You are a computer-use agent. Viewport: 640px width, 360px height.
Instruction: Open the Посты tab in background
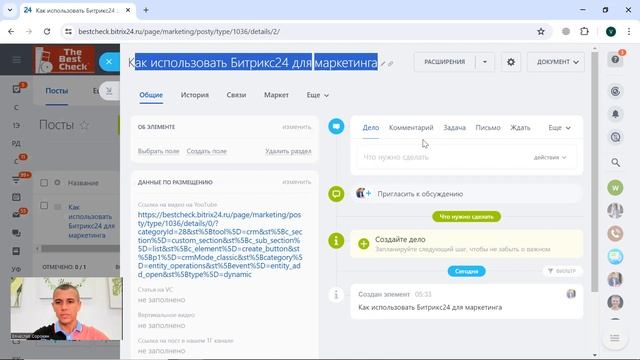[57, 91]
